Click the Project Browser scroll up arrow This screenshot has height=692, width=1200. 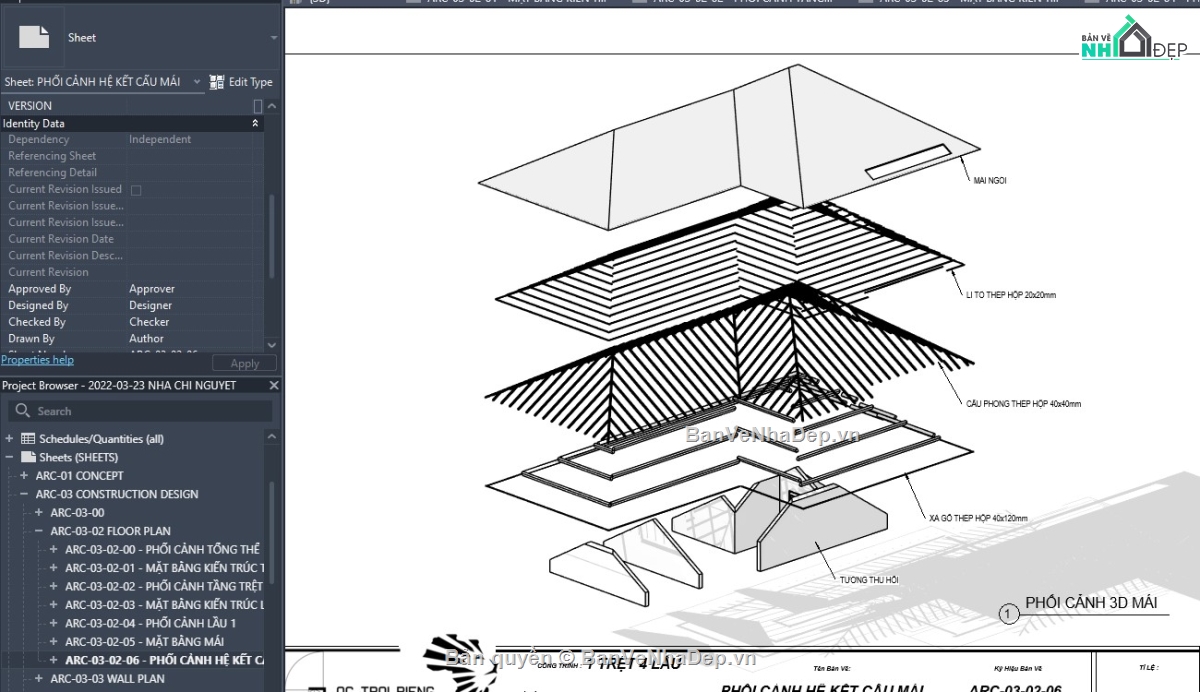272,439
